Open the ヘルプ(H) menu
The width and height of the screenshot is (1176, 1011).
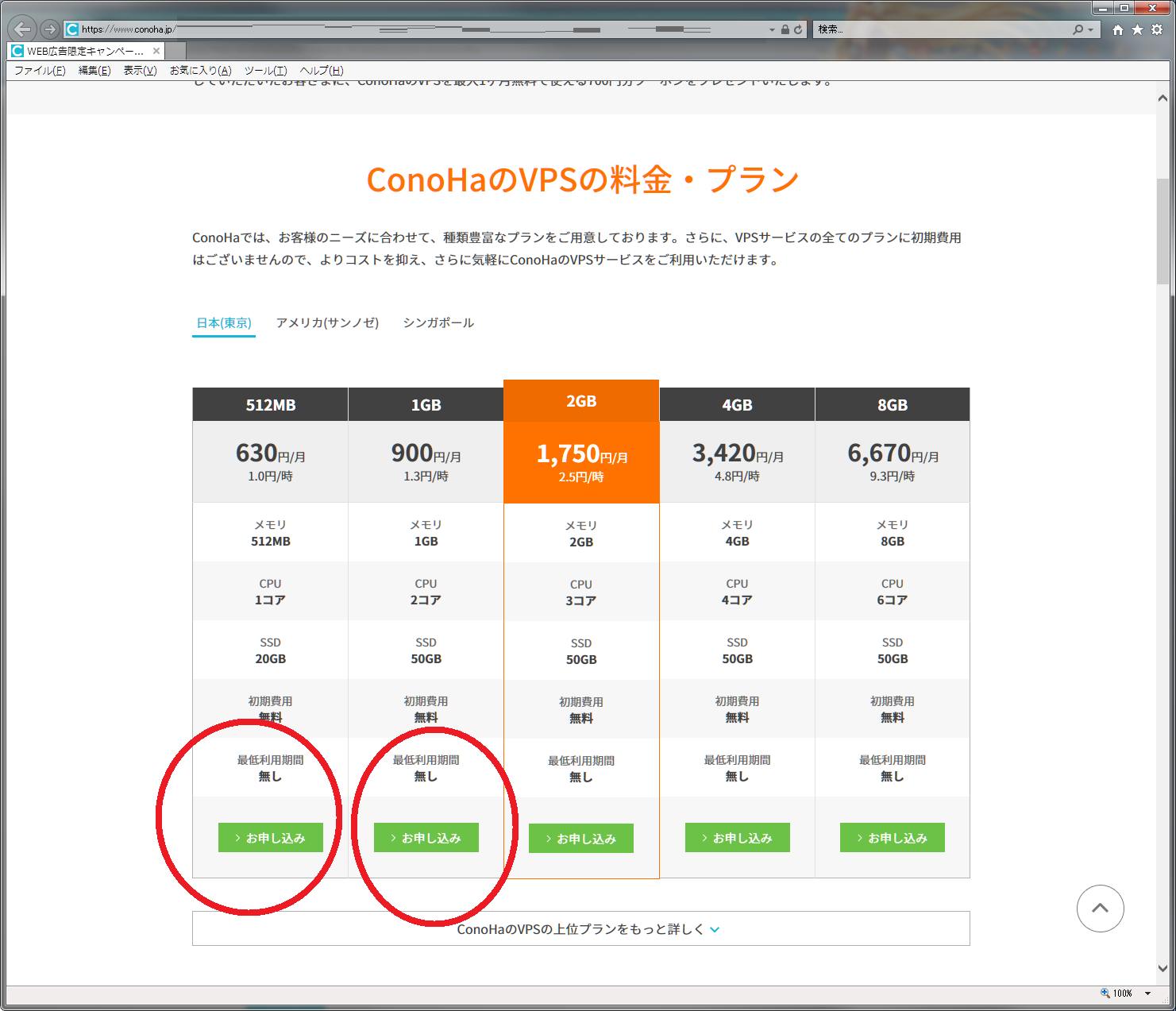tap(322, 71)
